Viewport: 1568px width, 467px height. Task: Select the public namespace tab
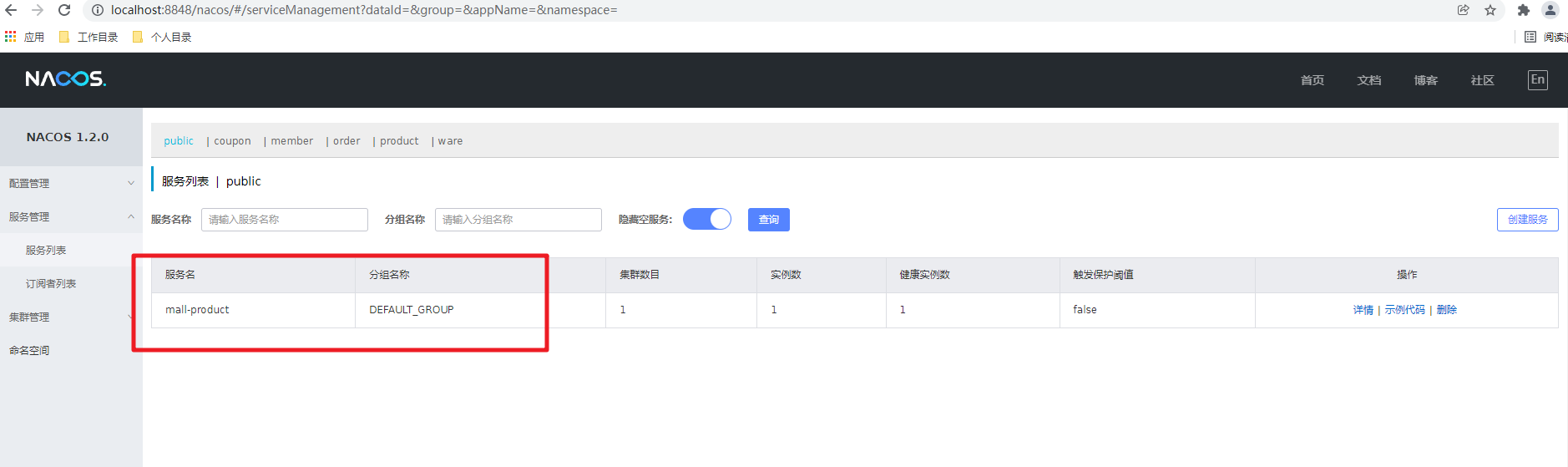pyautogui.click(x=179, y=140)
